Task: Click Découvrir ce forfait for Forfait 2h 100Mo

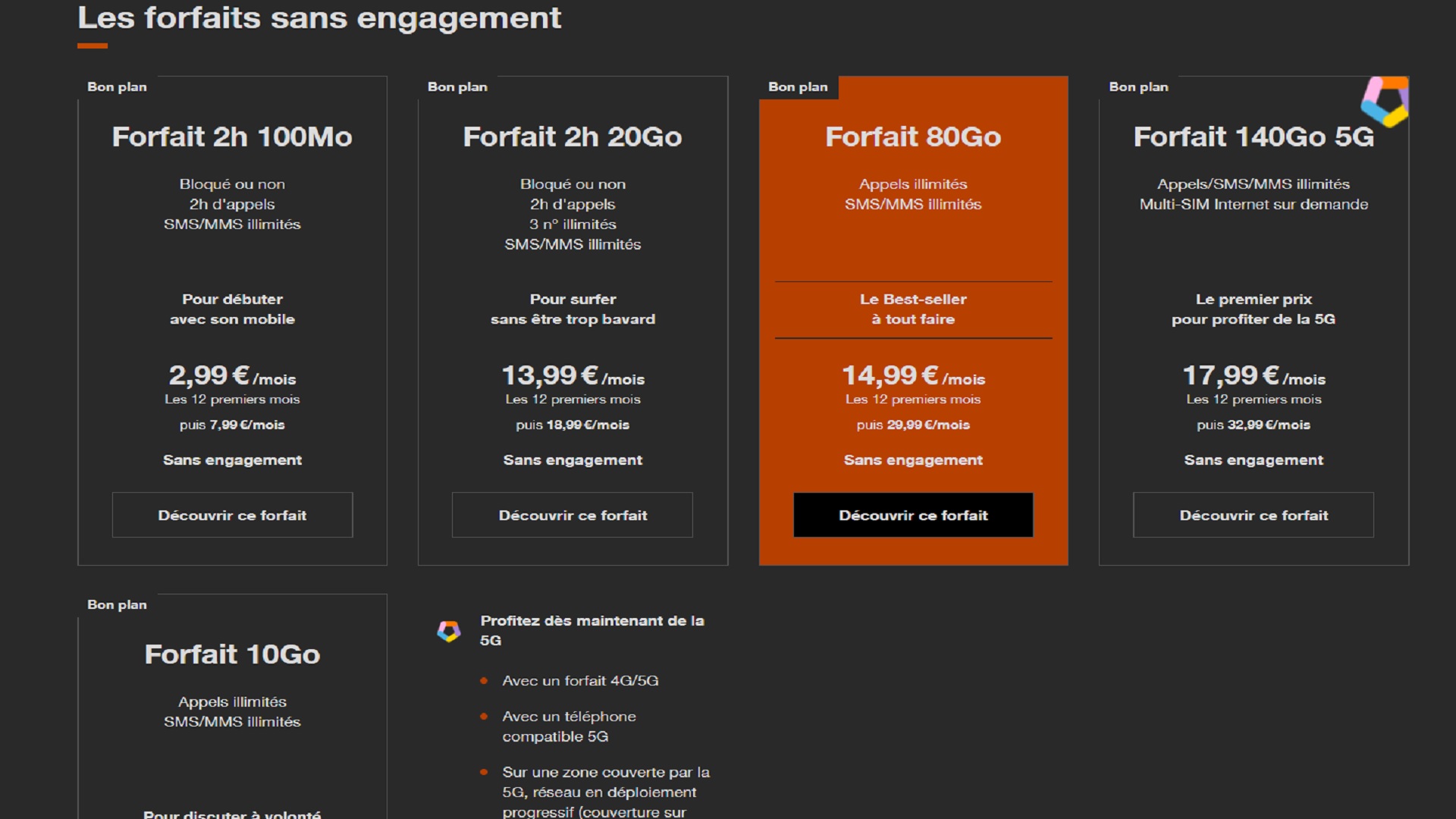Action: point(232,515)
